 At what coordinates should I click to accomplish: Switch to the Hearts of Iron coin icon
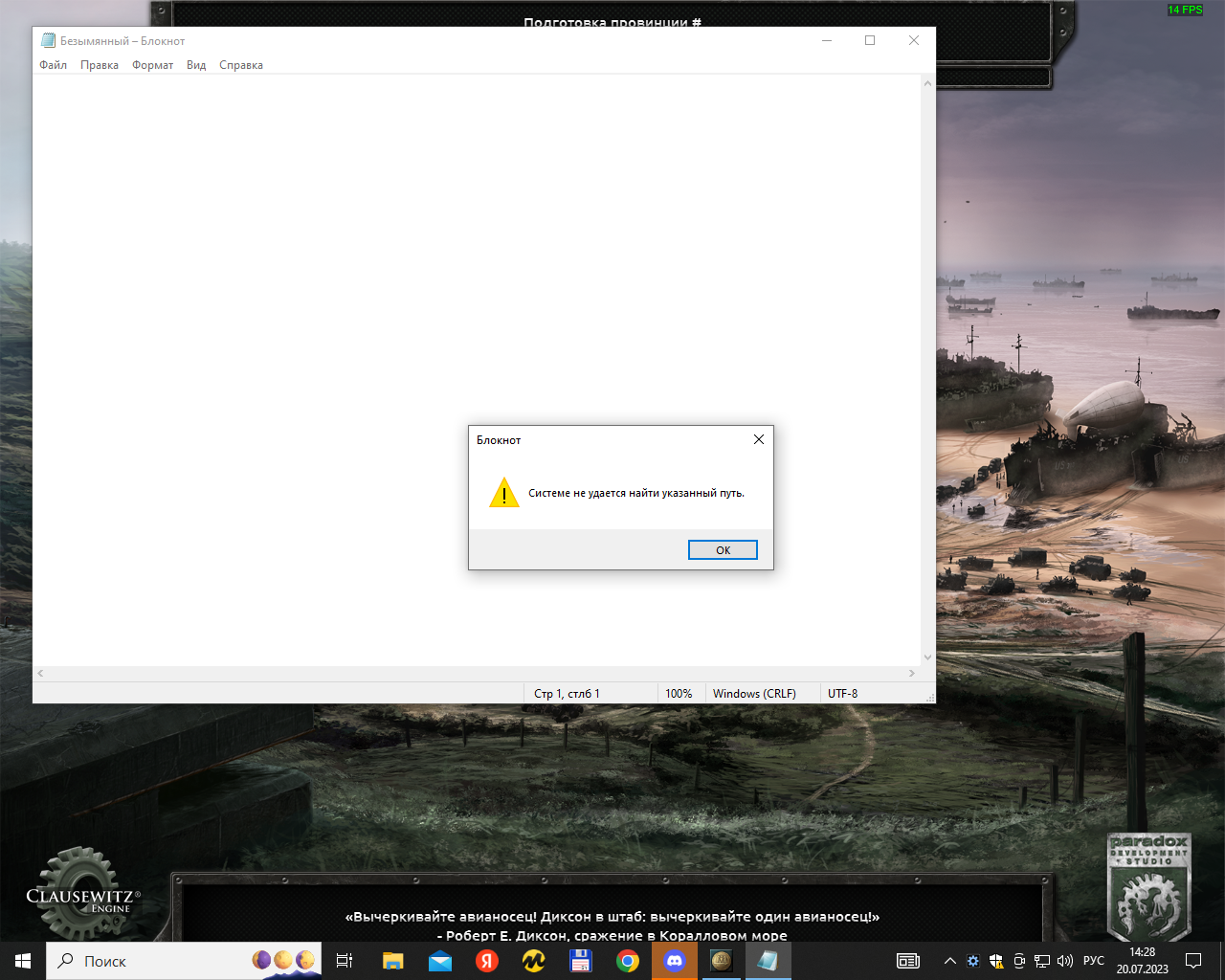coord(721,961)
